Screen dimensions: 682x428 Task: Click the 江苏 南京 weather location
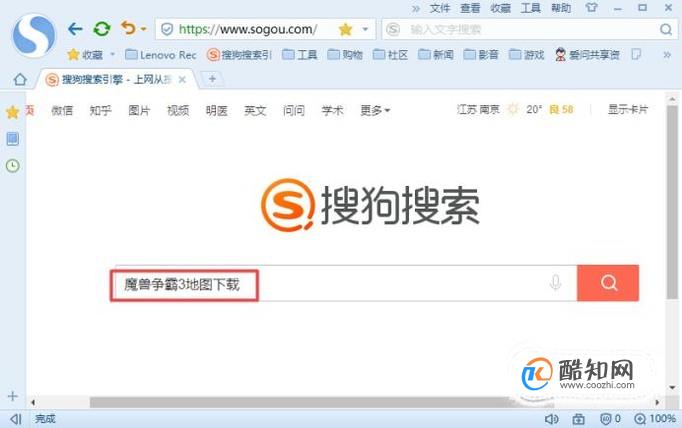point(478,109)
